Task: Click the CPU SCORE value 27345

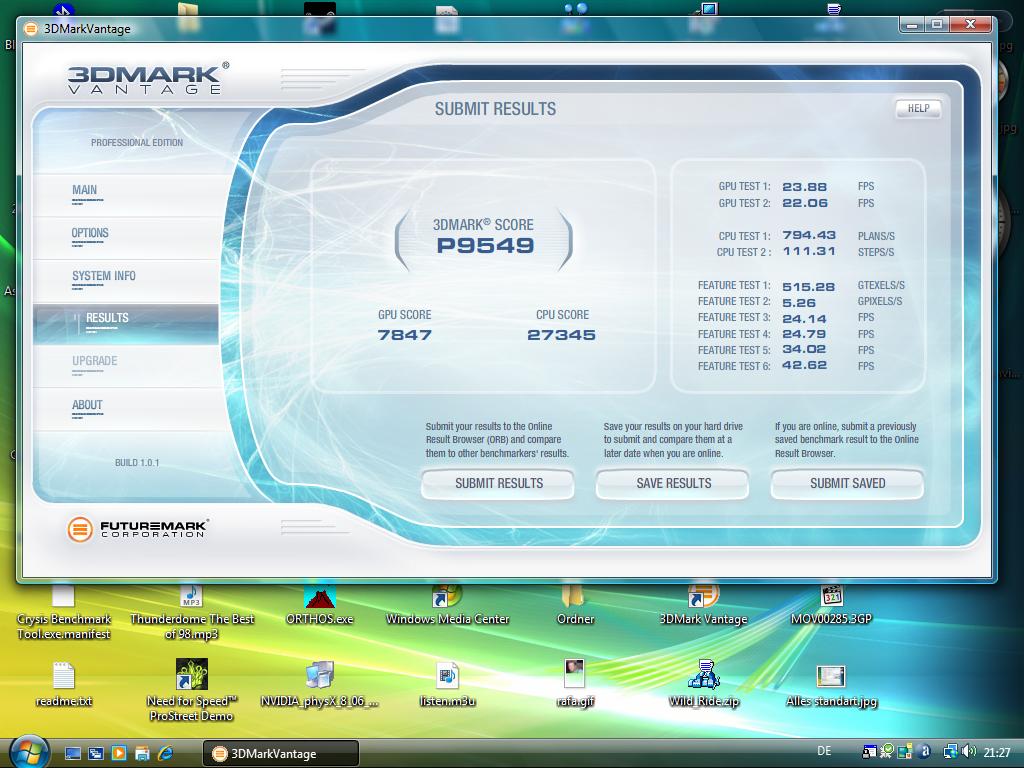Action: coord(561,335)
